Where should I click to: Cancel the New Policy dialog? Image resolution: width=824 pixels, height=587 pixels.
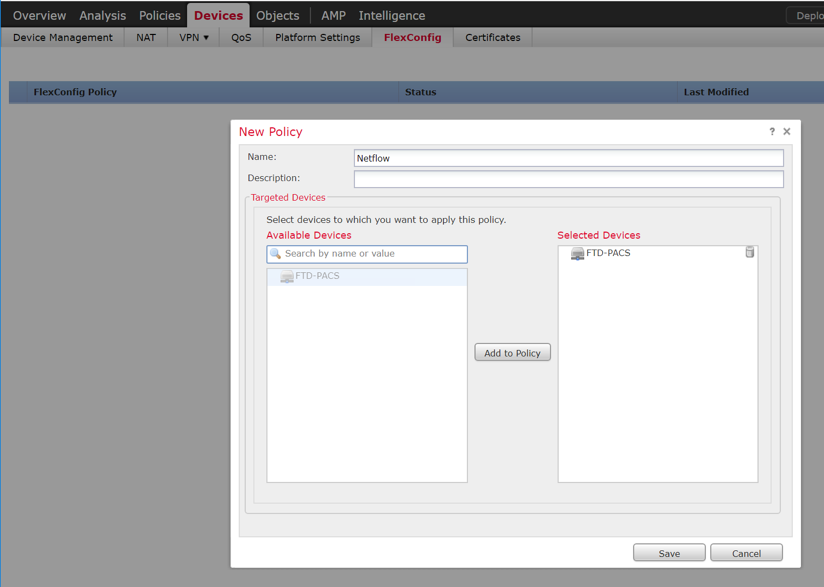tap(746, 552)
